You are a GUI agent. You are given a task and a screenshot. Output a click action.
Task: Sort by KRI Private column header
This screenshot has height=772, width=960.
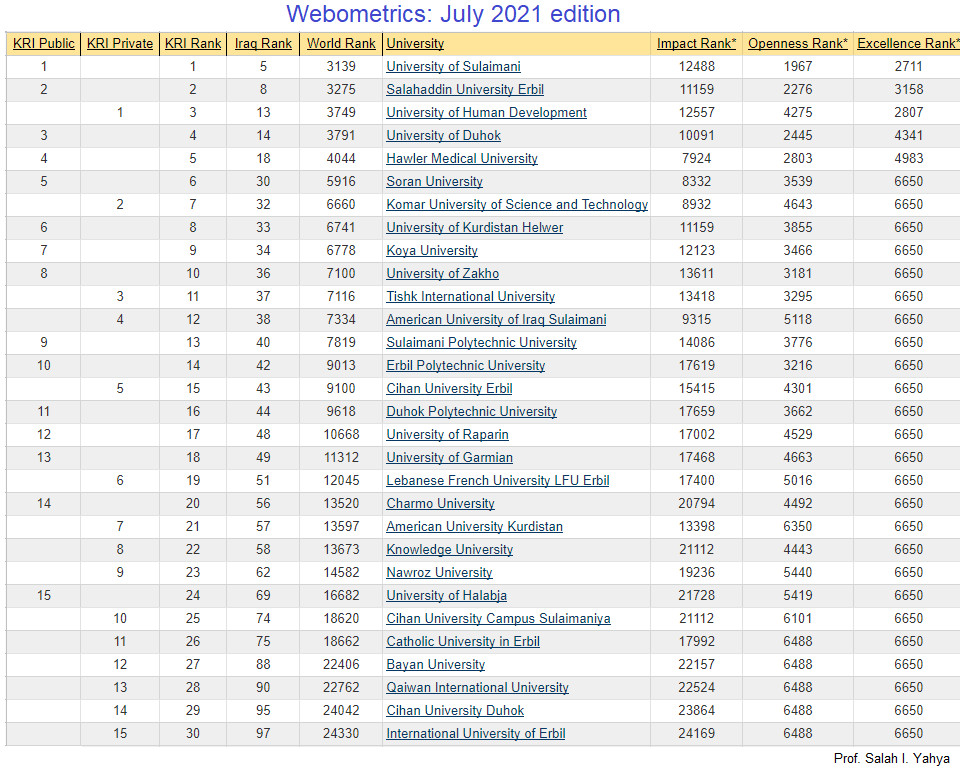tap(120, 43)
